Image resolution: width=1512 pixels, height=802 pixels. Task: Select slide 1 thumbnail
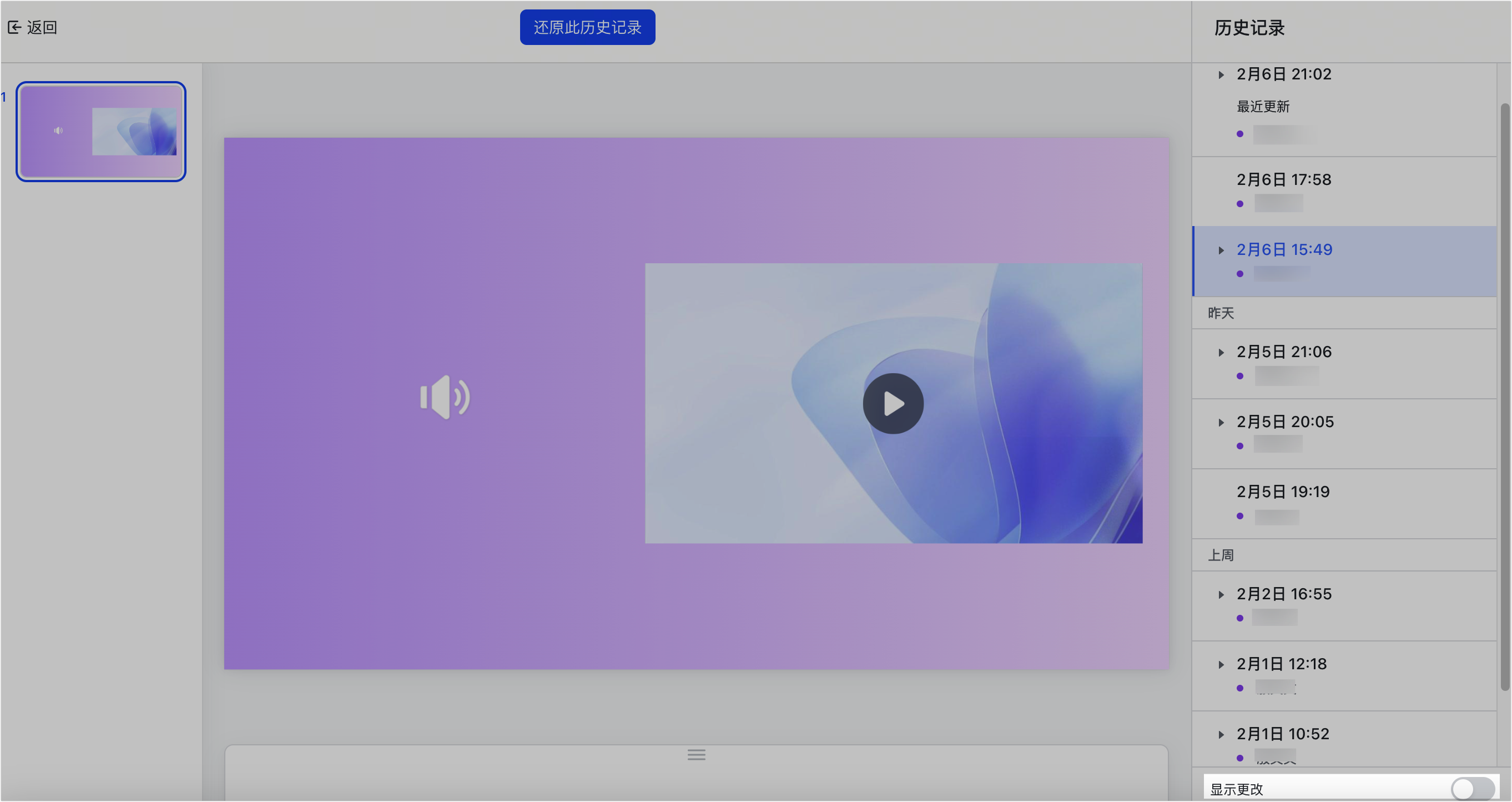[101, 132]
